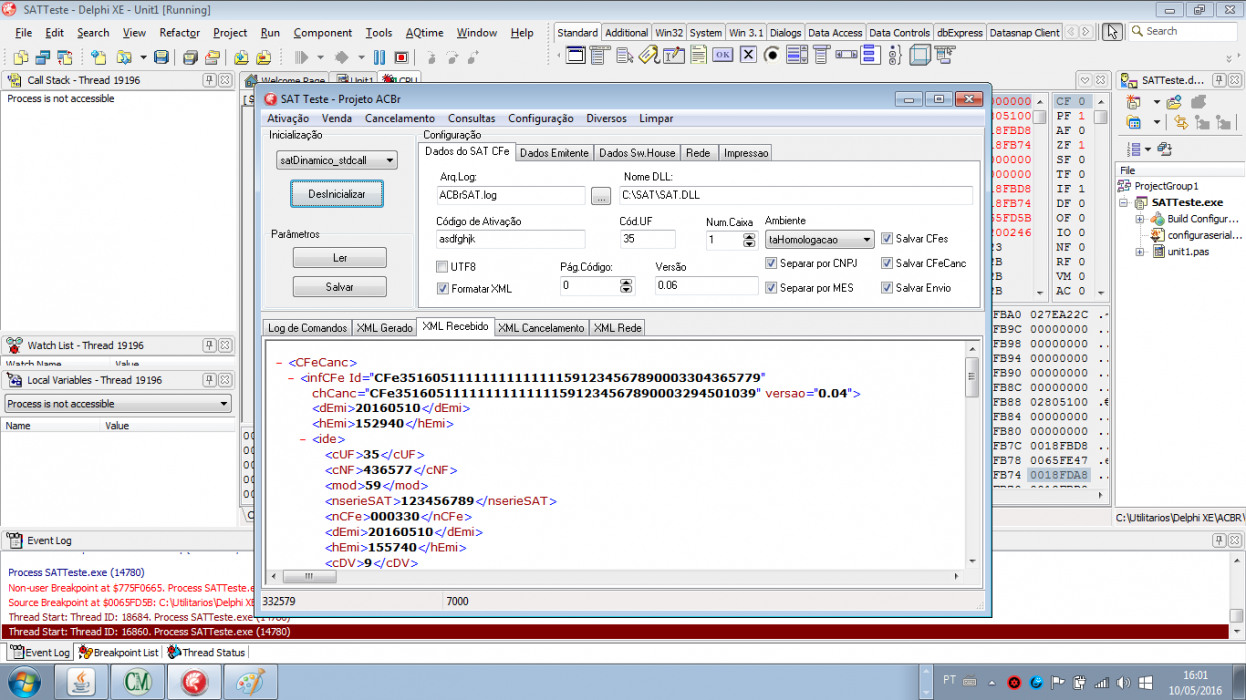The width and height of the screenshot is (1246, 700).
Task: Enable the UTF8 checkbox
Action: pos(442,267)
